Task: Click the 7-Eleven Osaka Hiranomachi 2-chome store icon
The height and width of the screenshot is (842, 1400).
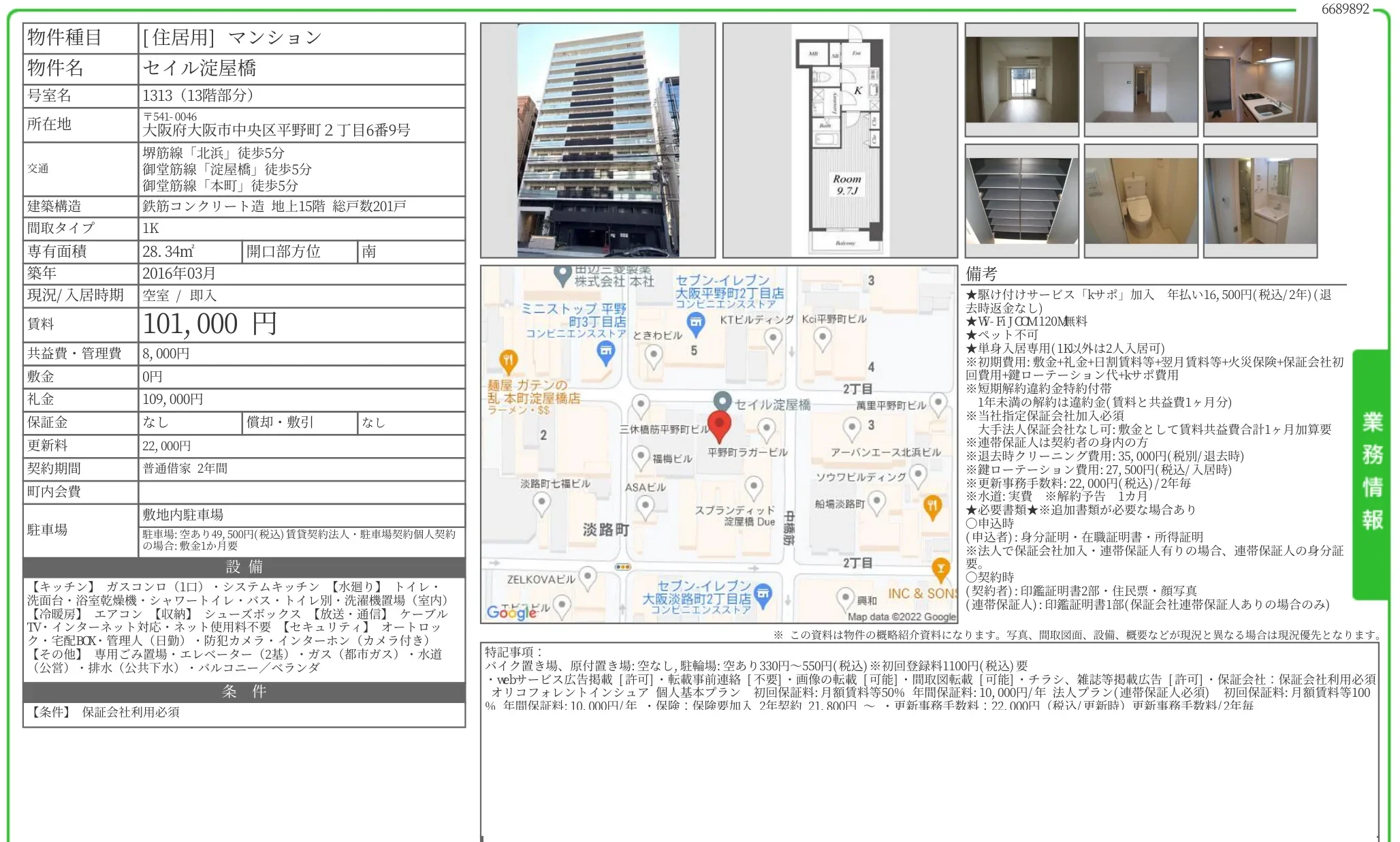Action: tap(695, 323)
